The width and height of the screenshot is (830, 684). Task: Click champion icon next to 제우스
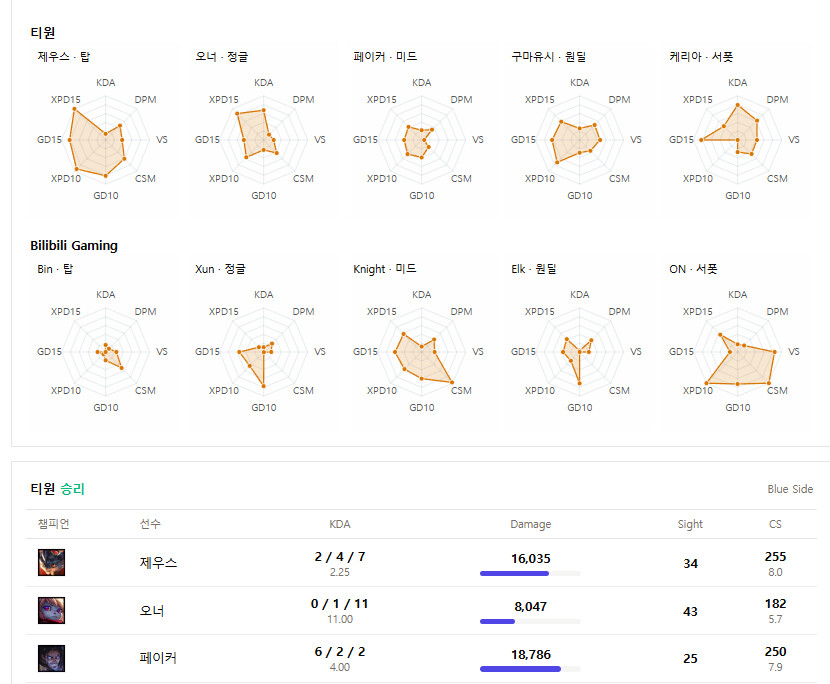[x=51, y=563]
